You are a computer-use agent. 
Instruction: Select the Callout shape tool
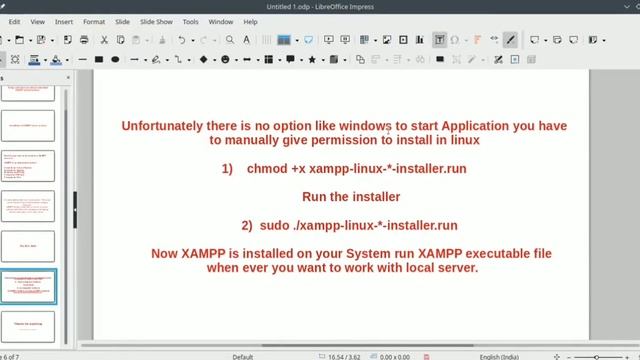point(290,60)
